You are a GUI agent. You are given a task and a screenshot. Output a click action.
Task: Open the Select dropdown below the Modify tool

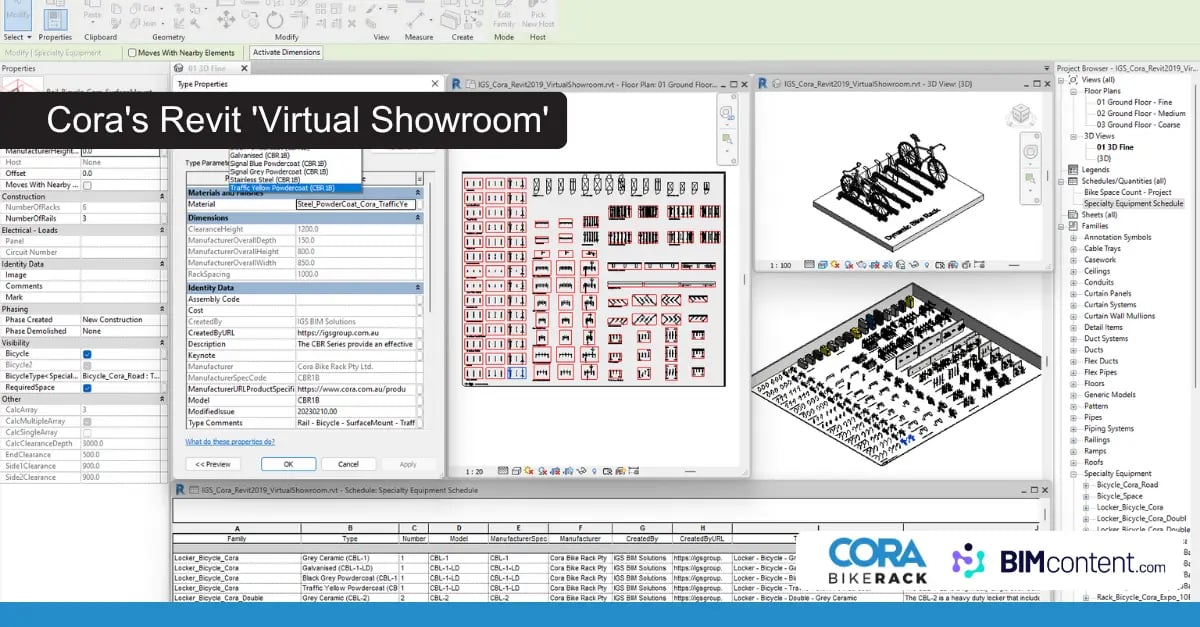point(18,37)
